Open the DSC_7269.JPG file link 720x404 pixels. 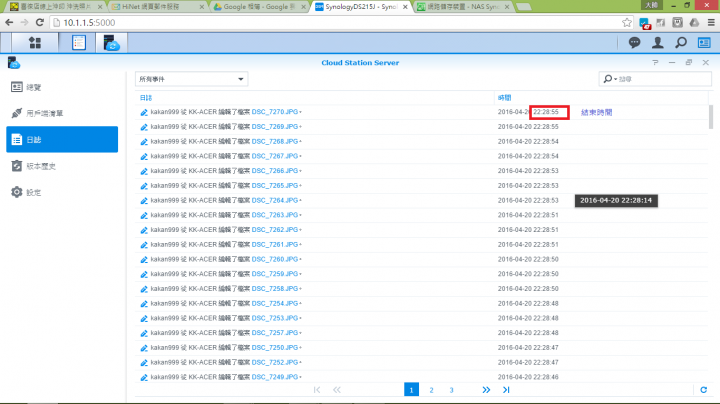275,127
